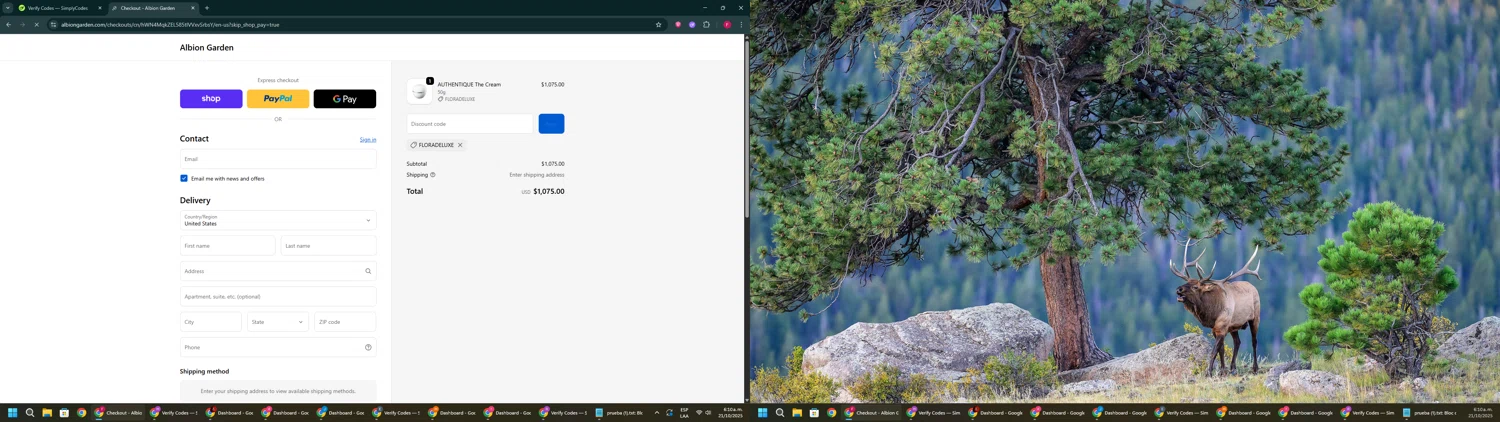Click the Express checkout label
The width and height of the screenshot is (1500, 422).
click(278, 80)
